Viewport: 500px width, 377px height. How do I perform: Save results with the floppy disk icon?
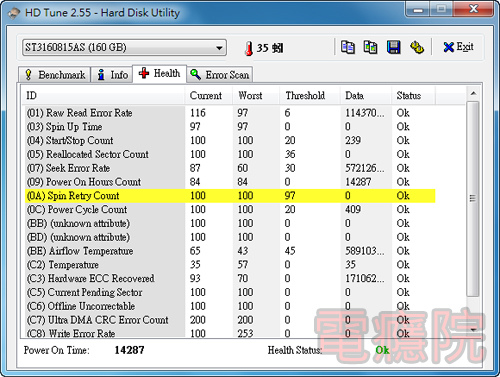click(394, 47)
